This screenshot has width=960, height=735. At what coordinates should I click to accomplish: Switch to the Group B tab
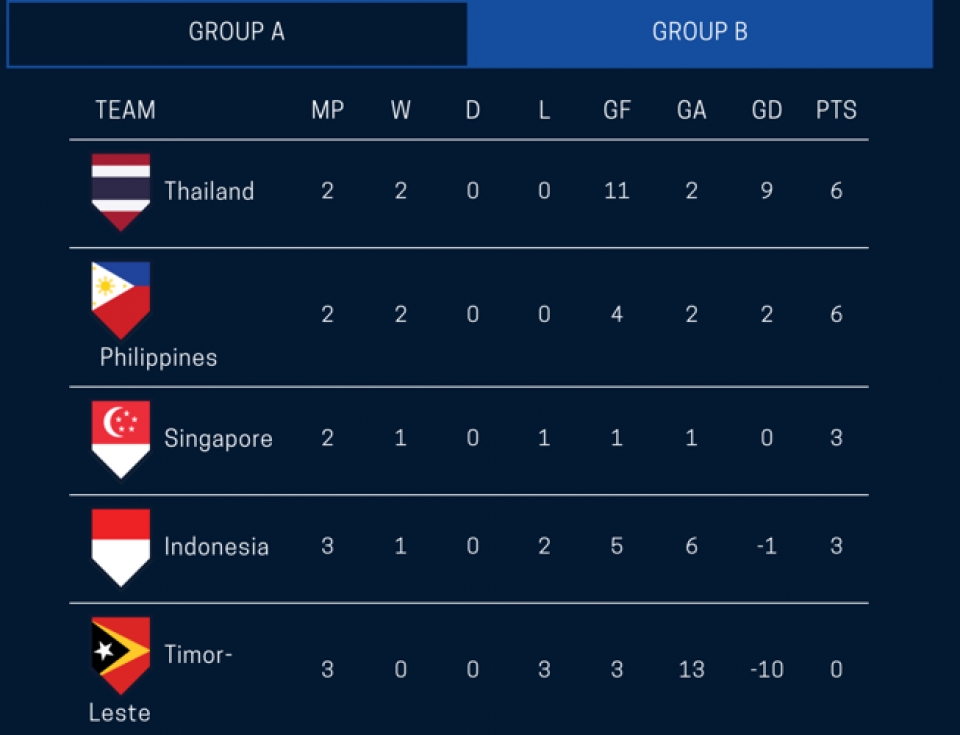click(700, 32)
